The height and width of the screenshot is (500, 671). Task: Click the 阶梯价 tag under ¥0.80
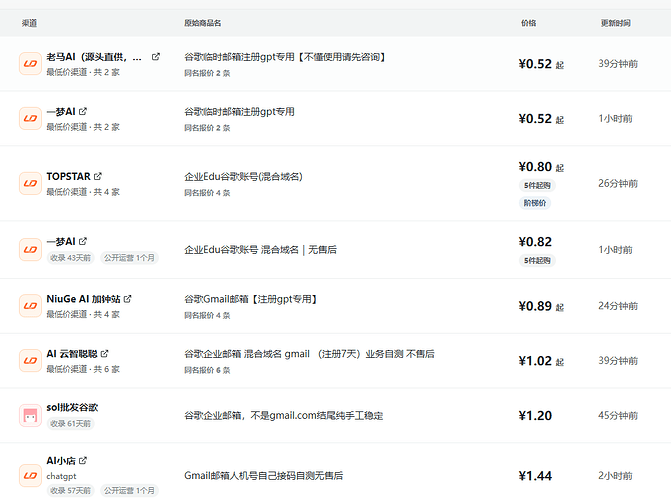(x=535, y=203)
